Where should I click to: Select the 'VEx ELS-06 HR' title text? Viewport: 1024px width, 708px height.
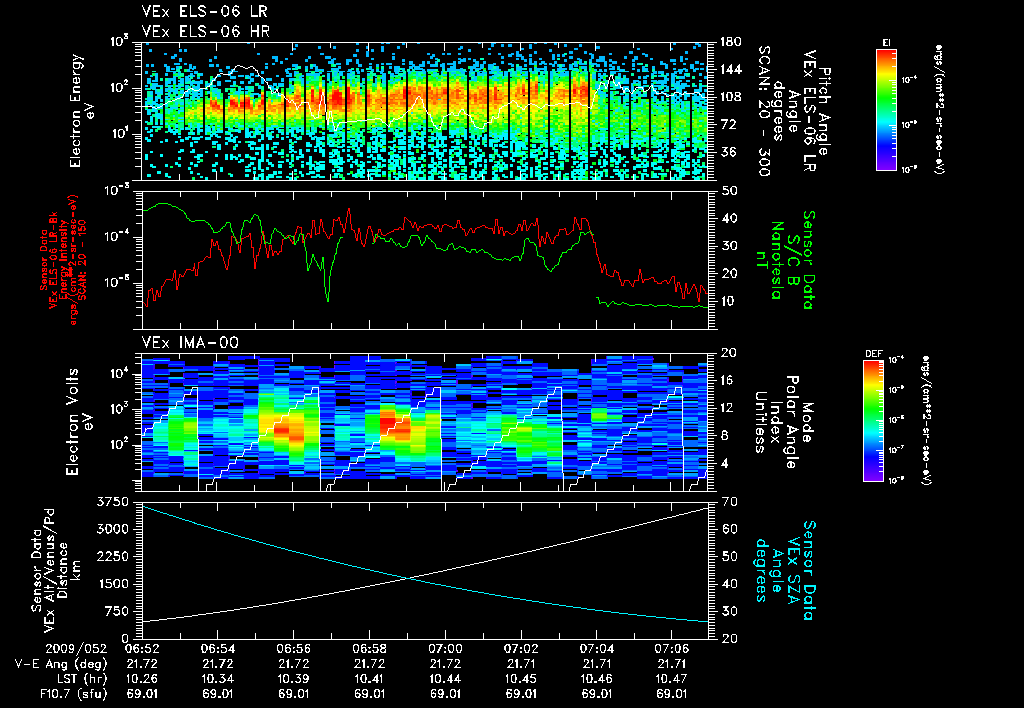205,31
